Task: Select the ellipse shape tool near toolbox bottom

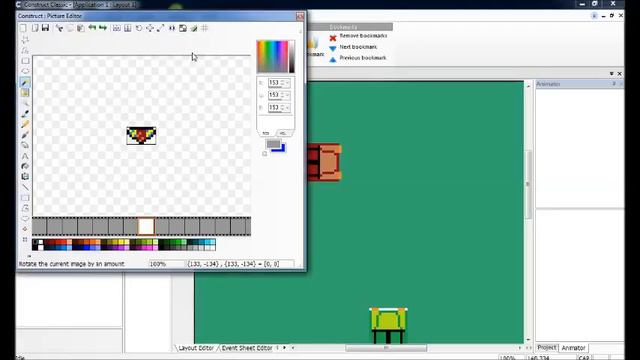Action: 25,218
